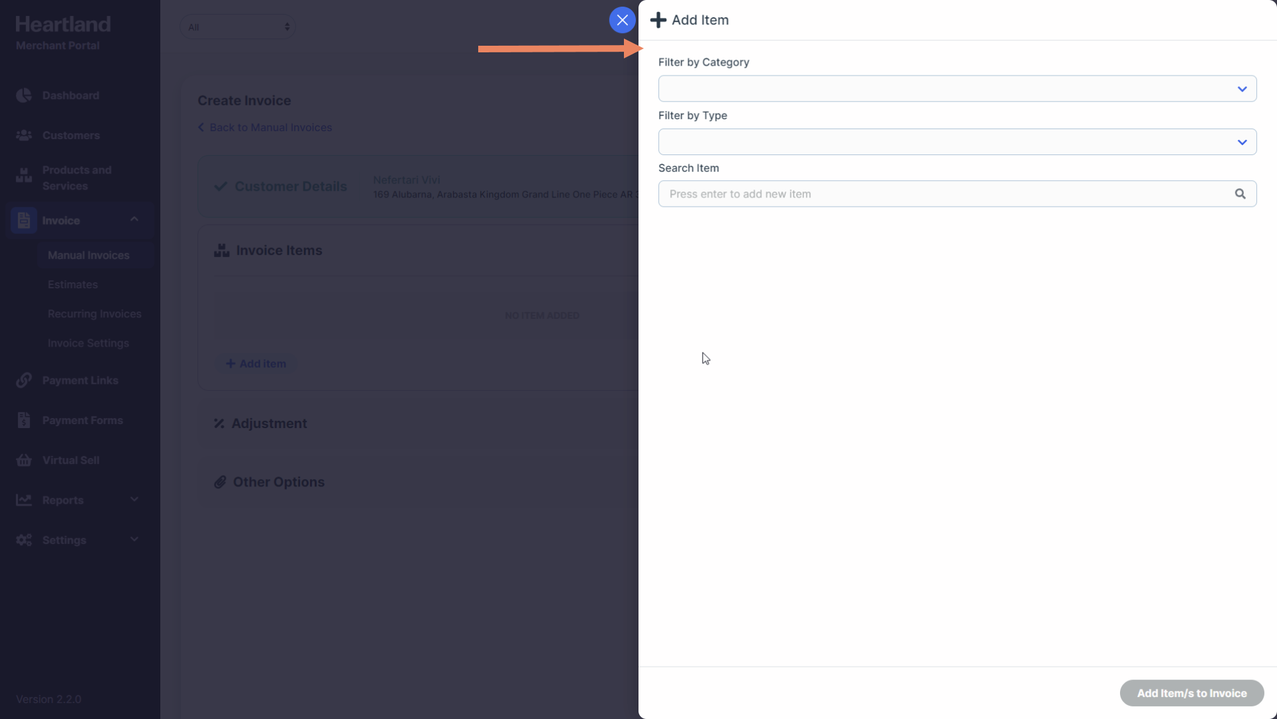
Task: Open the Filter by Type dropdown
Action: tap(956, 142)
